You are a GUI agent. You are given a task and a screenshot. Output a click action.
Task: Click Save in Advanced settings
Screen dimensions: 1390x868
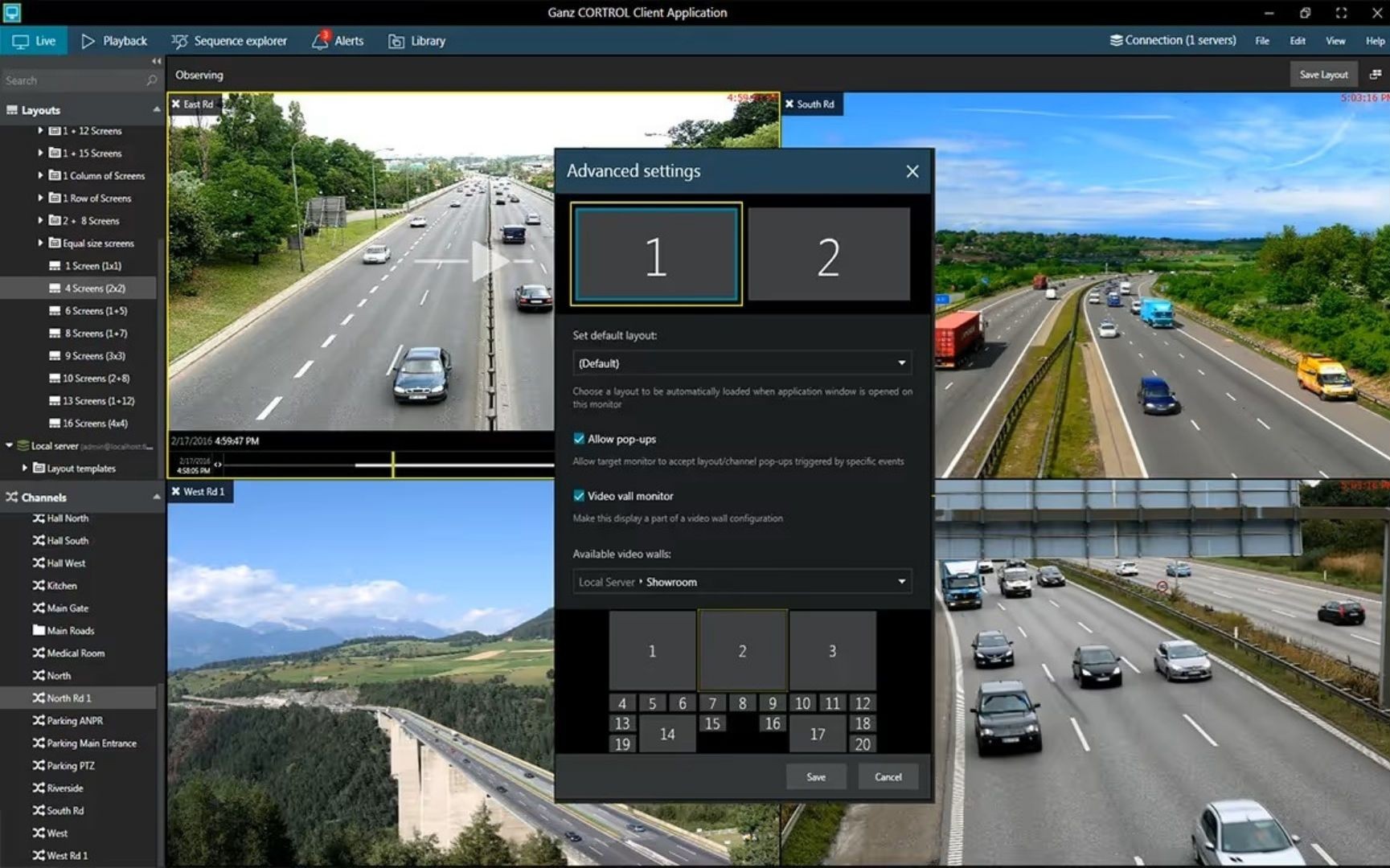(816, 776)
